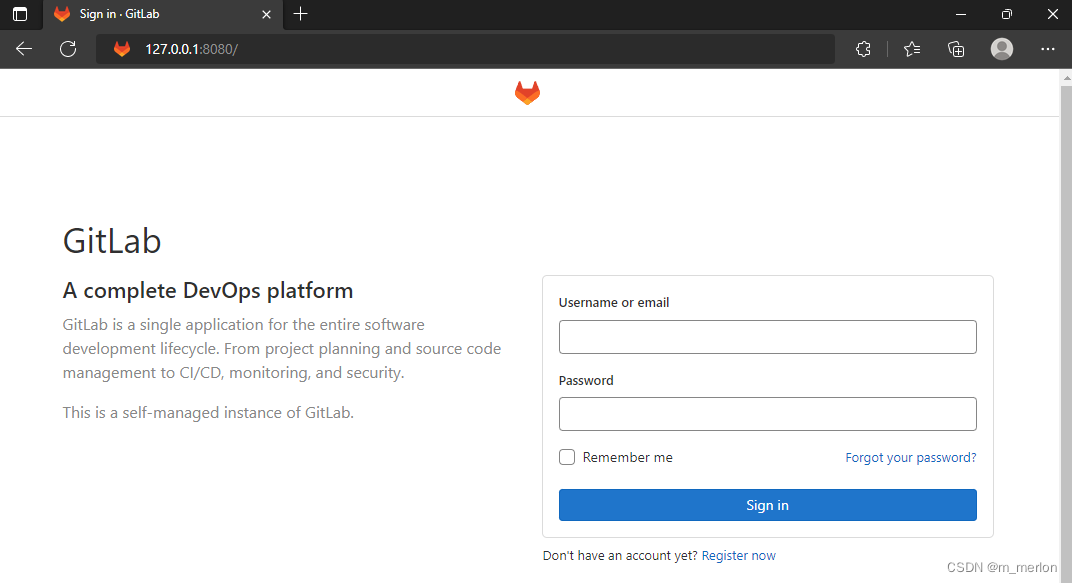Viewport: 1072px width, 583px height.
Task: Select the Sign in · GitLab tab
Action: pyautogui.click(x=164, y=14)
